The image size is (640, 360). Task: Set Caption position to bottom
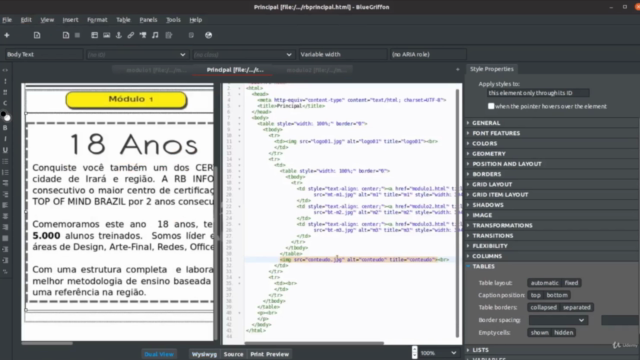557,295
